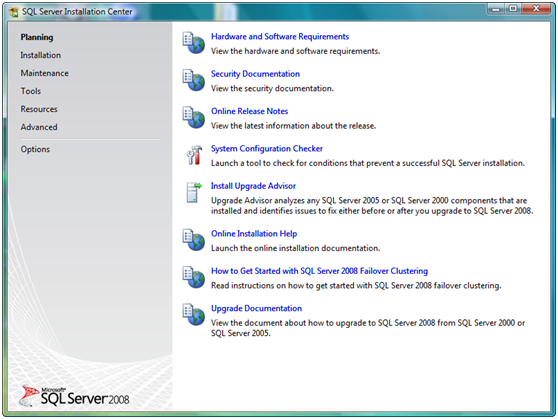Click the SQL Server title bar icon
The width and height of the screenshot is (558, 419).
click(14, 12)
